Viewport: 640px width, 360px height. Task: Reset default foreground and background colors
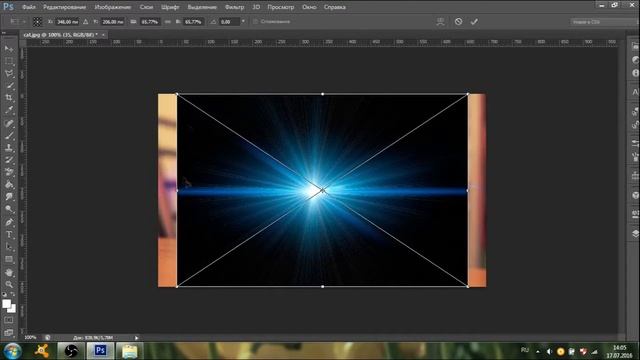[4, 294]
